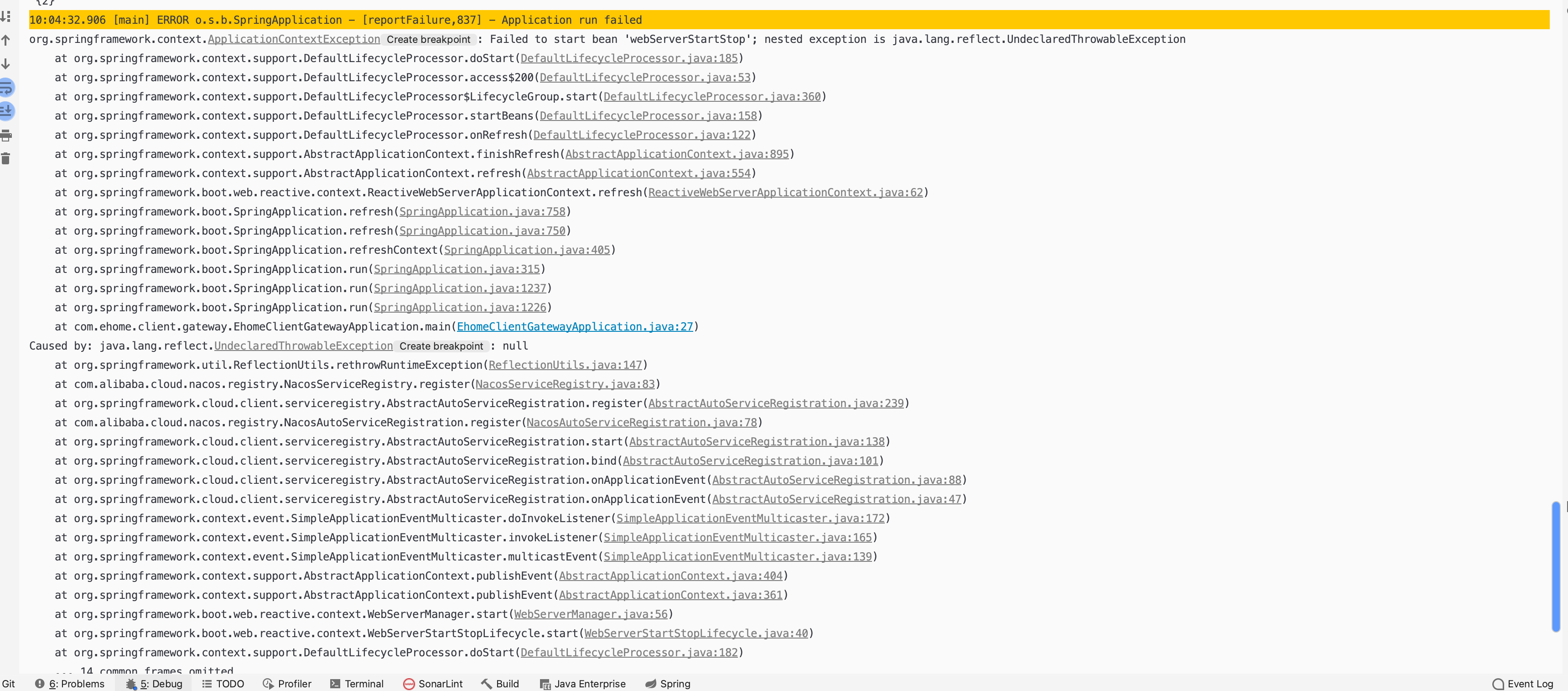Click the console vertical scrollbar thumb

point(1556,566)
